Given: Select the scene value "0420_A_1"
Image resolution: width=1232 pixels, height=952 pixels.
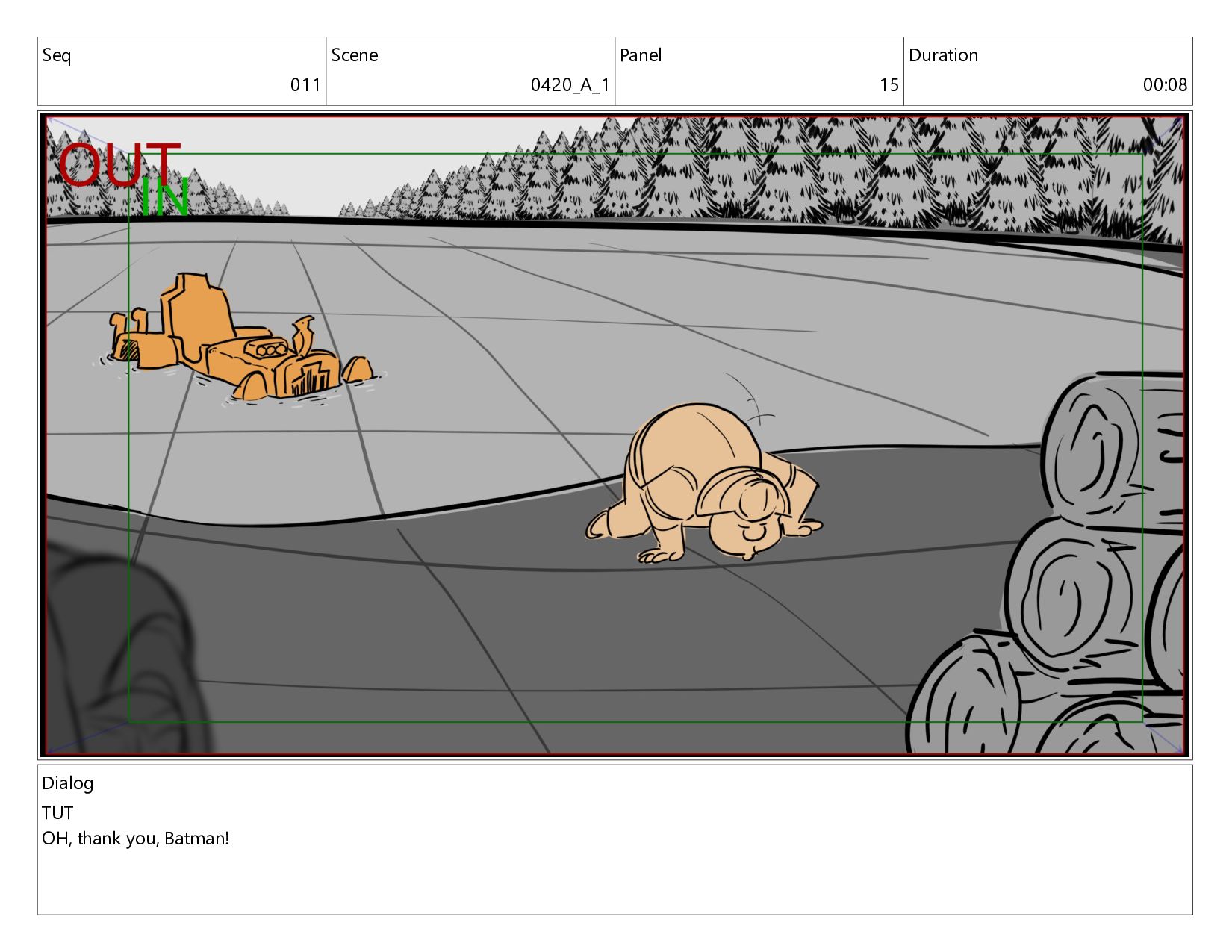Looking at the screenshot, I should click(x=570, y=85).
